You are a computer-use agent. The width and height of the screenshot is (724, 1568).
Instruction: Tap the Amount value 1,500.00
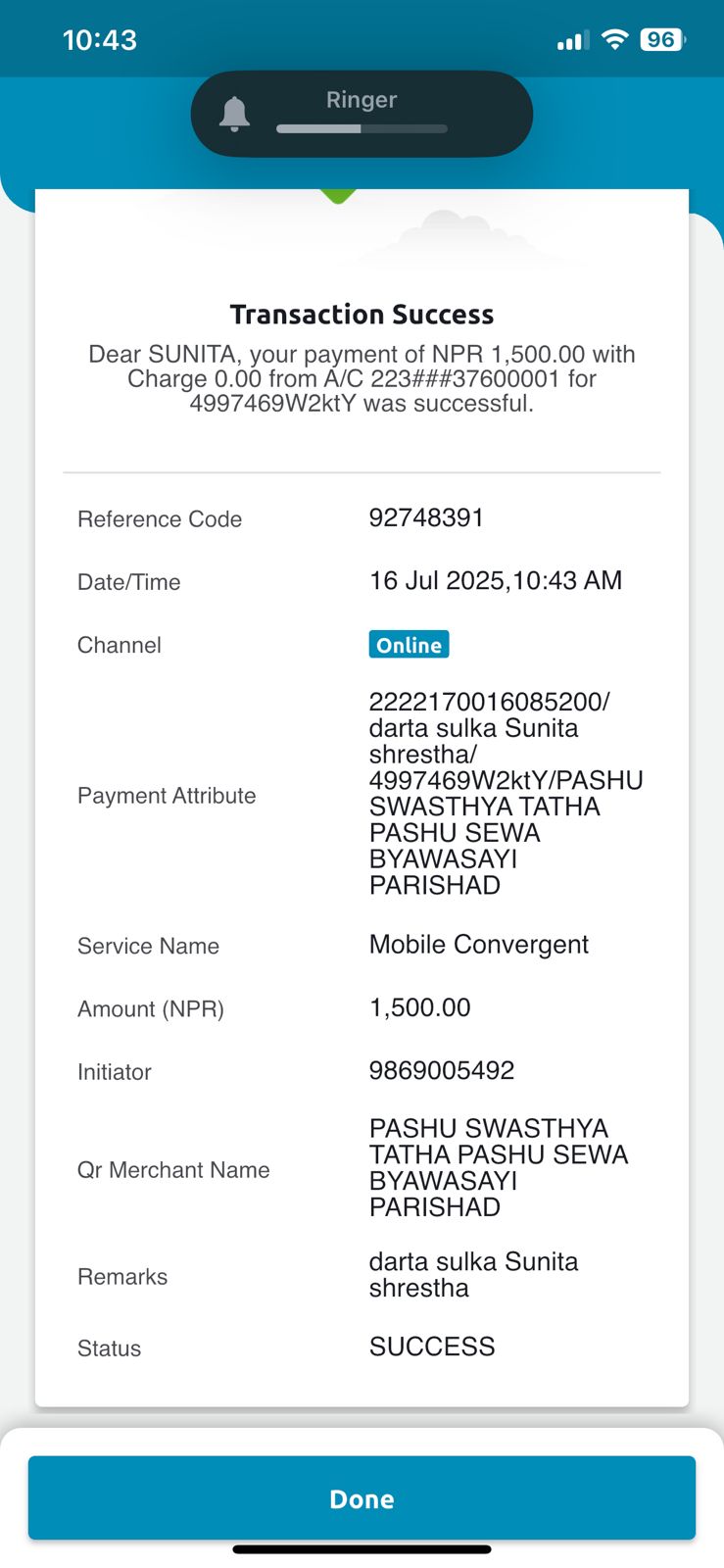coord(419,1007)
